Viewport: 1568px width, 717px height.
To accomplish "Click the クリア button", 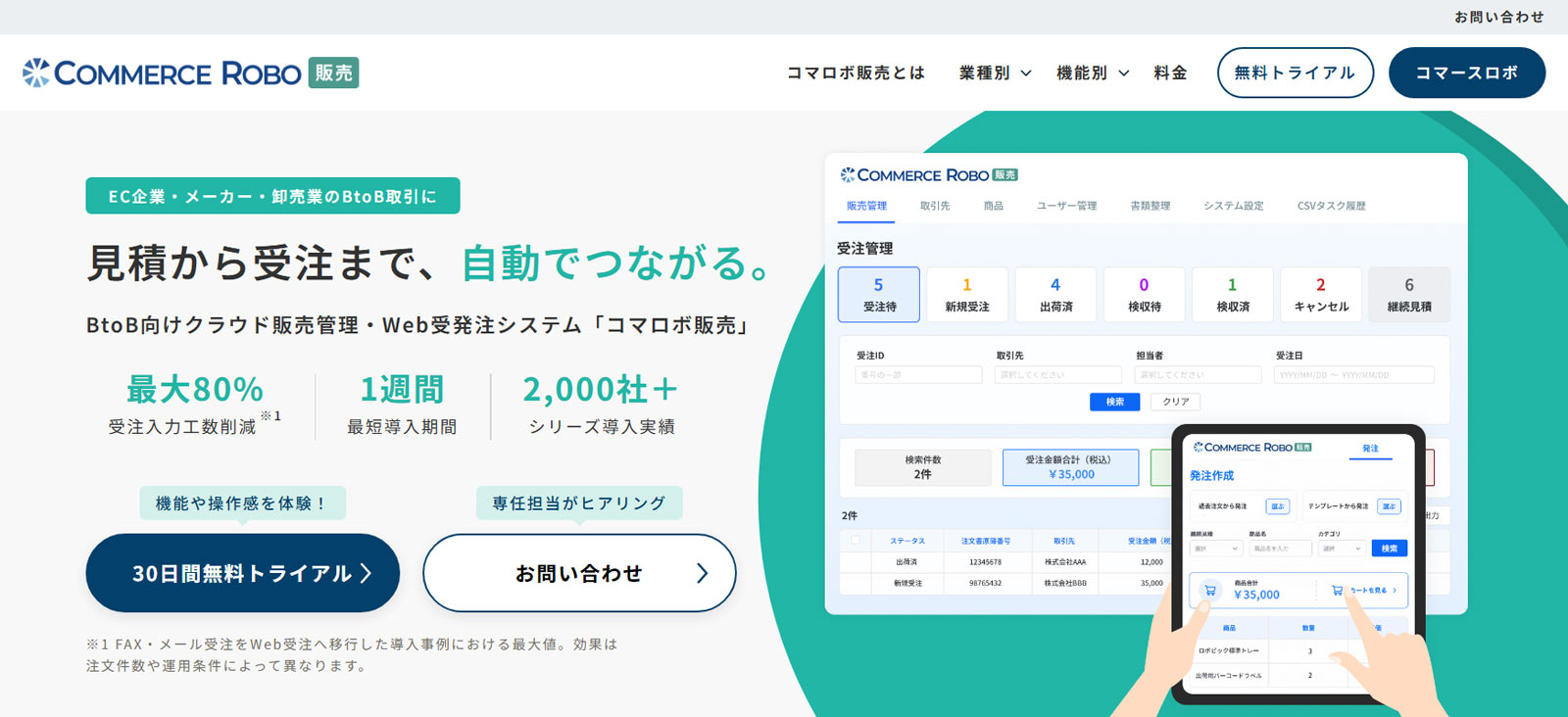I will coord(1176,402).
